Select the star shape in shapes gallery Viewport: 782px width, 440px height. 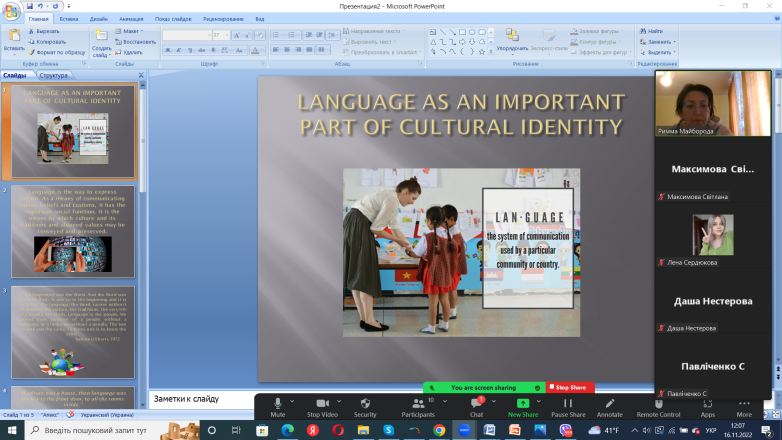click(x=482, y=52)
